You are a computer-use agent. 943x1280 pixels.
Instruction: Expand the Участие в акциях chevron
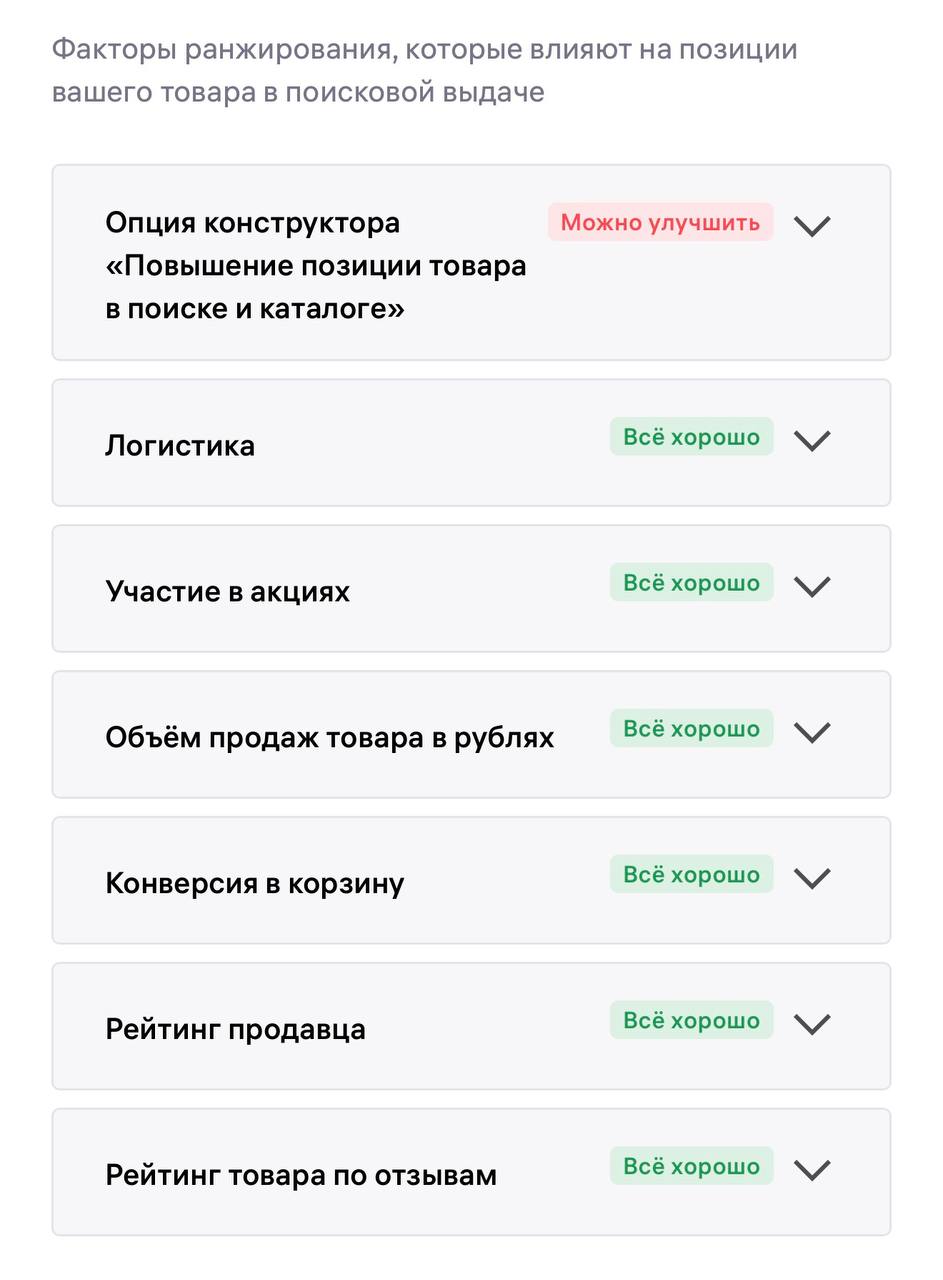(812, 586)
